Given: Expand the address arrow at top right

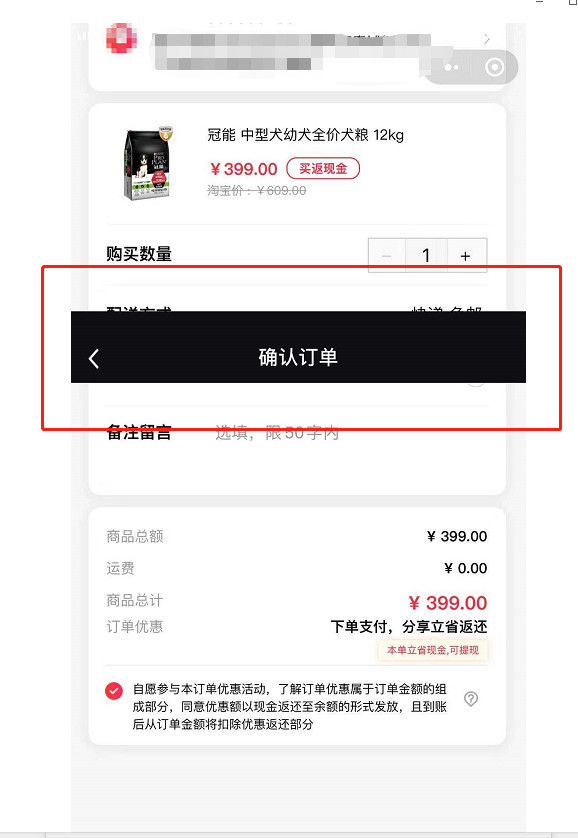Looking at the screenshot, I should 486,39.
